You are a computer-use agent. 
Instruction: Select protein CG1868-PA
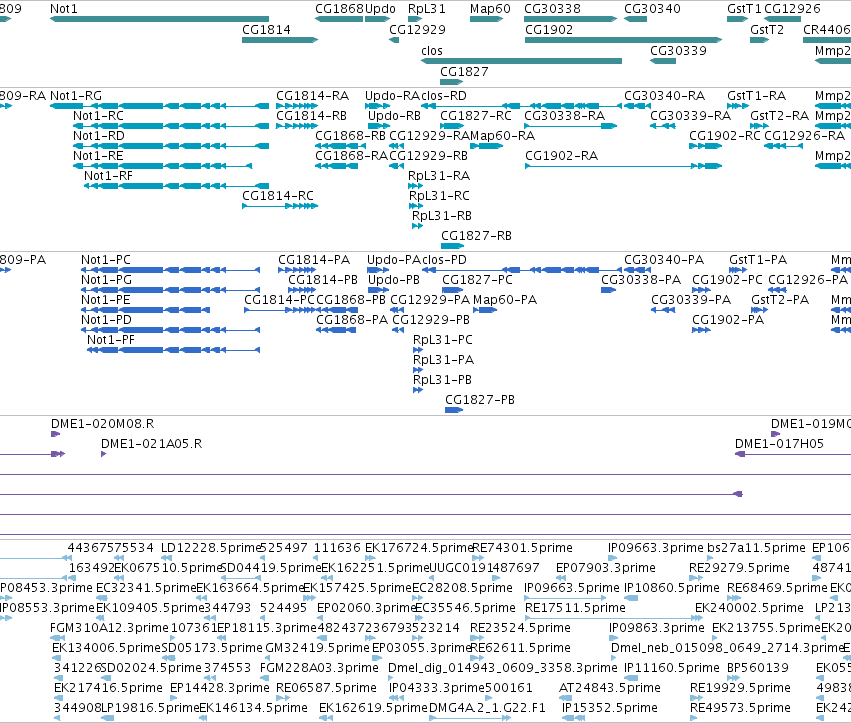pos(336,330)
